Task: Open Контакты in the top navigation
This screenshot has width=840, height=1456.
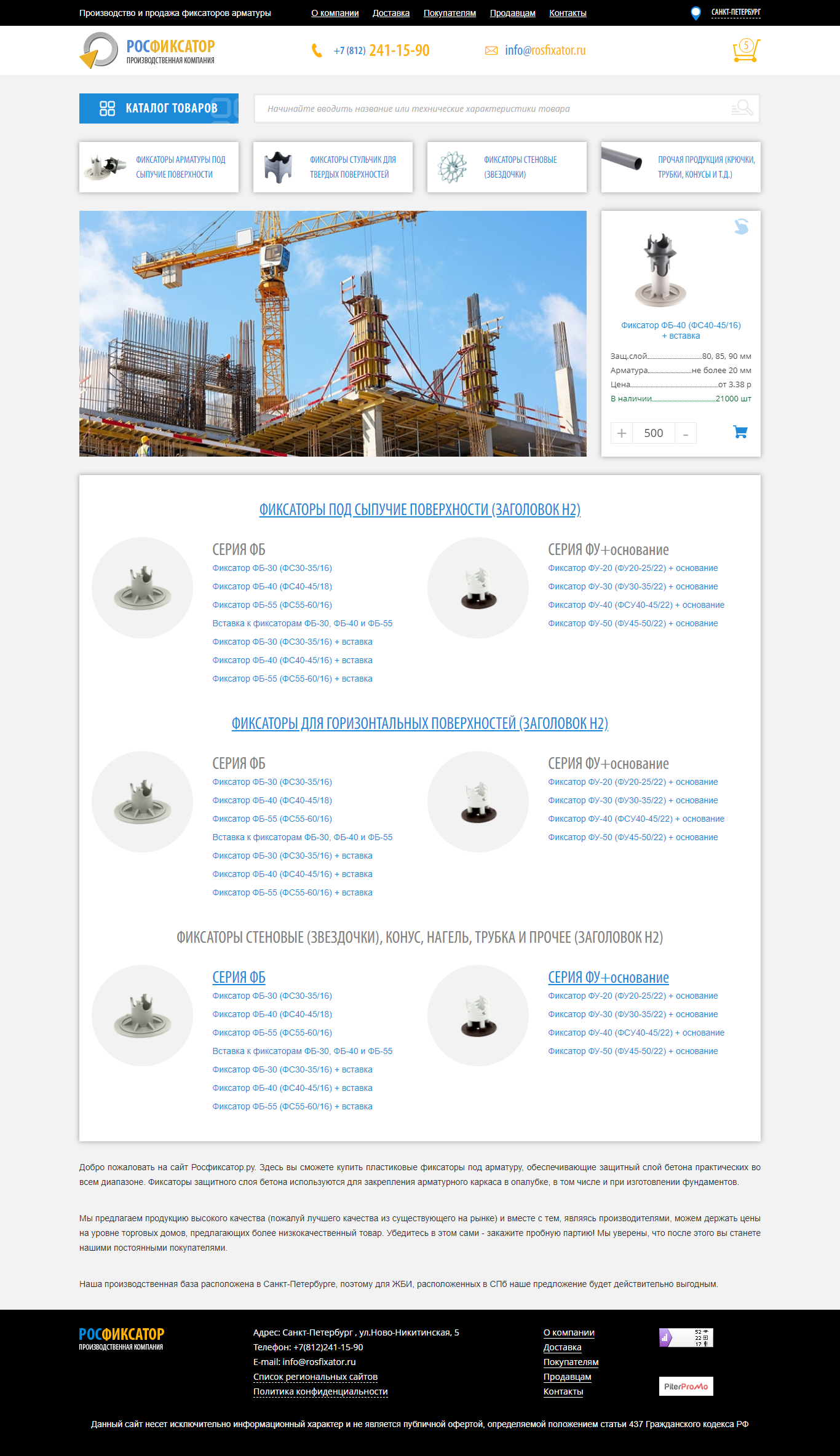Action: (568, 13)
